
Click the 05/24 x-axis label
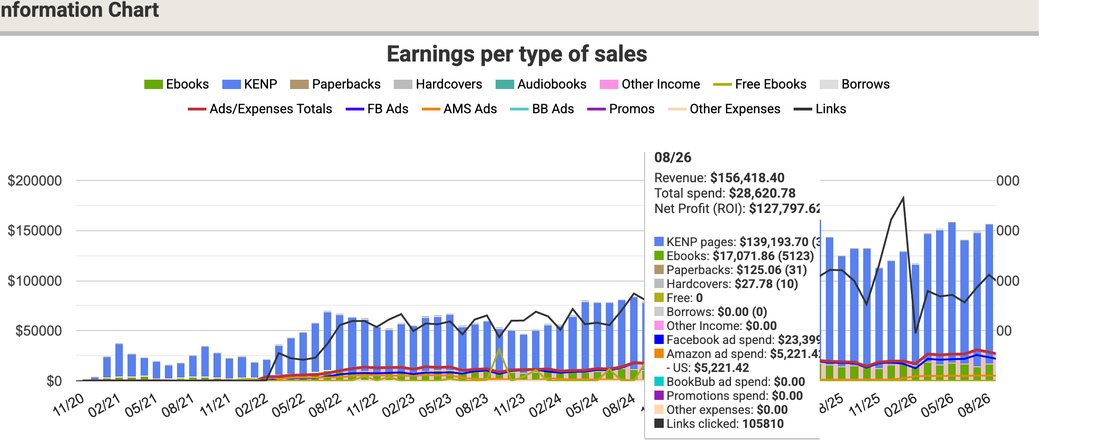click(x=583, y=403)
